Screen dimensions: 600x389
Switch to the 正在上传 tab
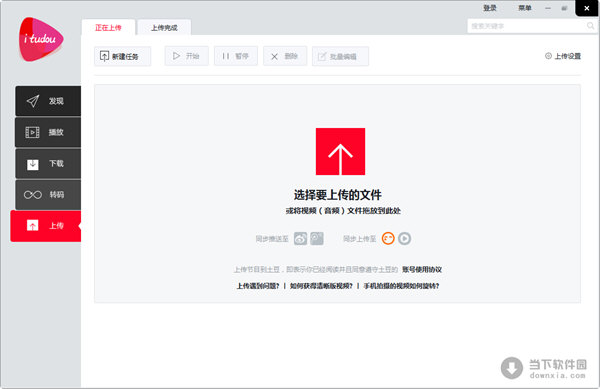pos(108,28)
